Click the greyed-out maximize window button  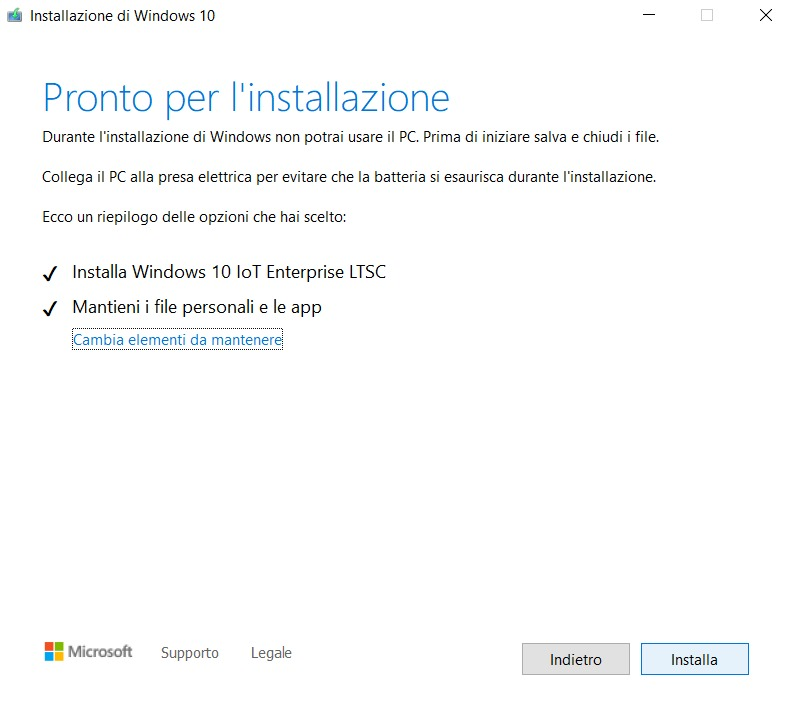tap(707, 16)
